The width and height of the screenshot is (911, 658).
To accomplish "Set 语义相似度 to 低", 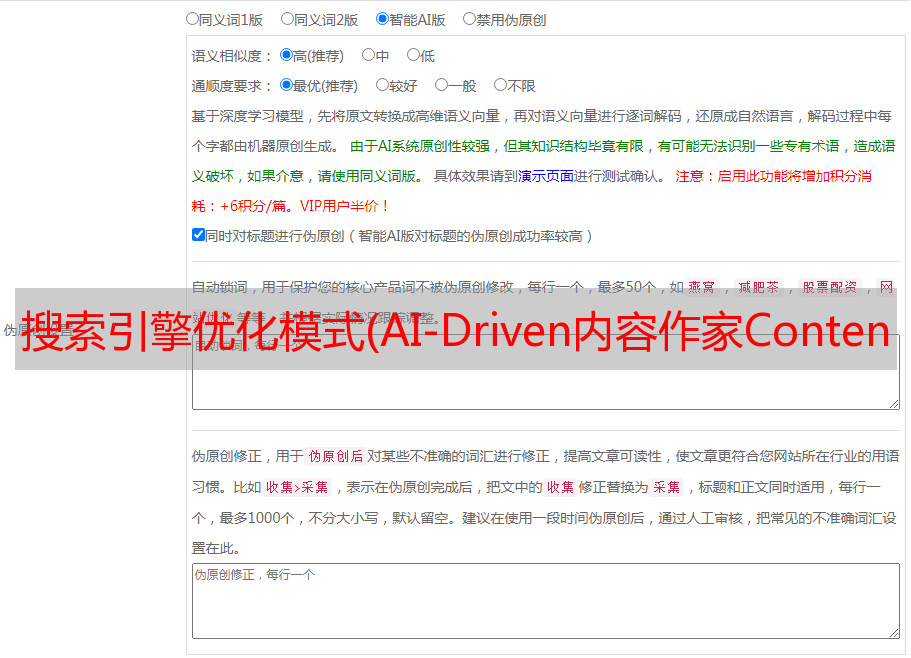I will click(x=413, y=55).
